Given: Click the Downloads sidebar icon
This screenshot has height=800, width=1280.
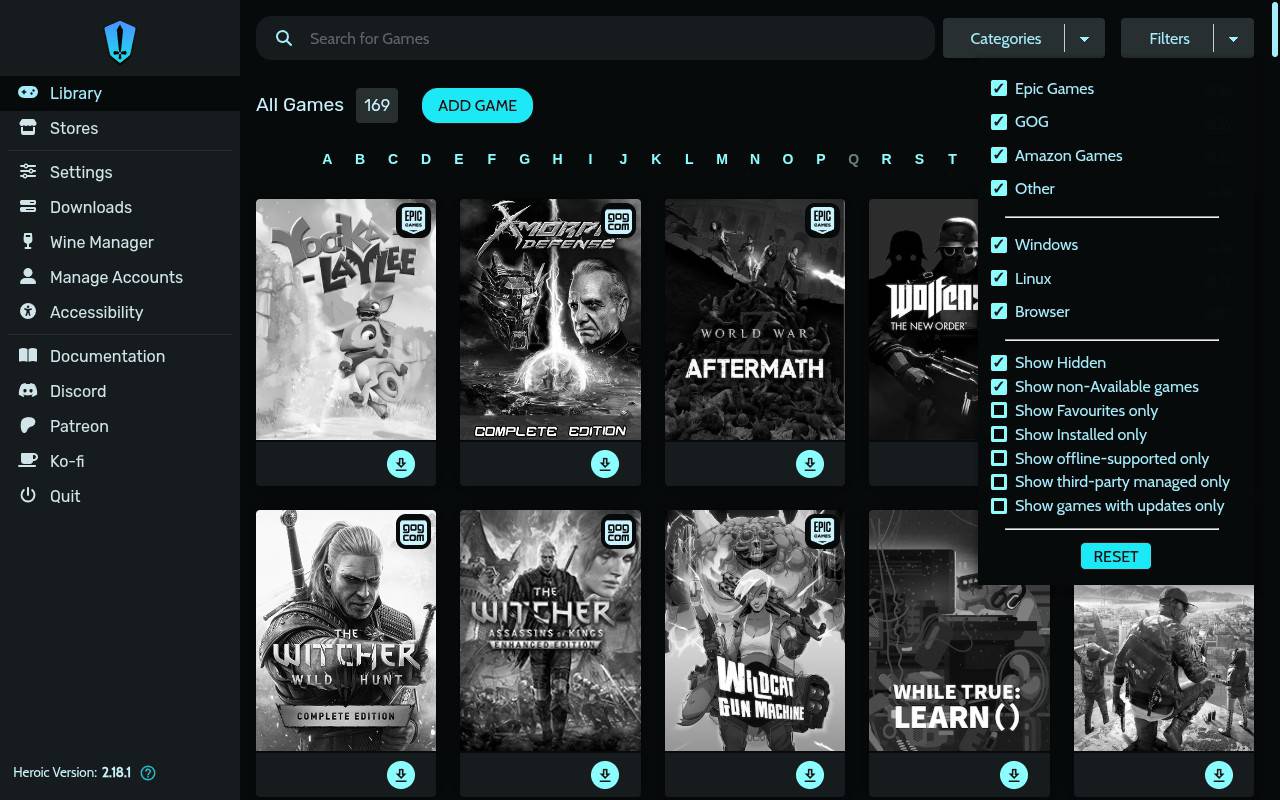Looking at the screenshot, I should coord(28,207).
